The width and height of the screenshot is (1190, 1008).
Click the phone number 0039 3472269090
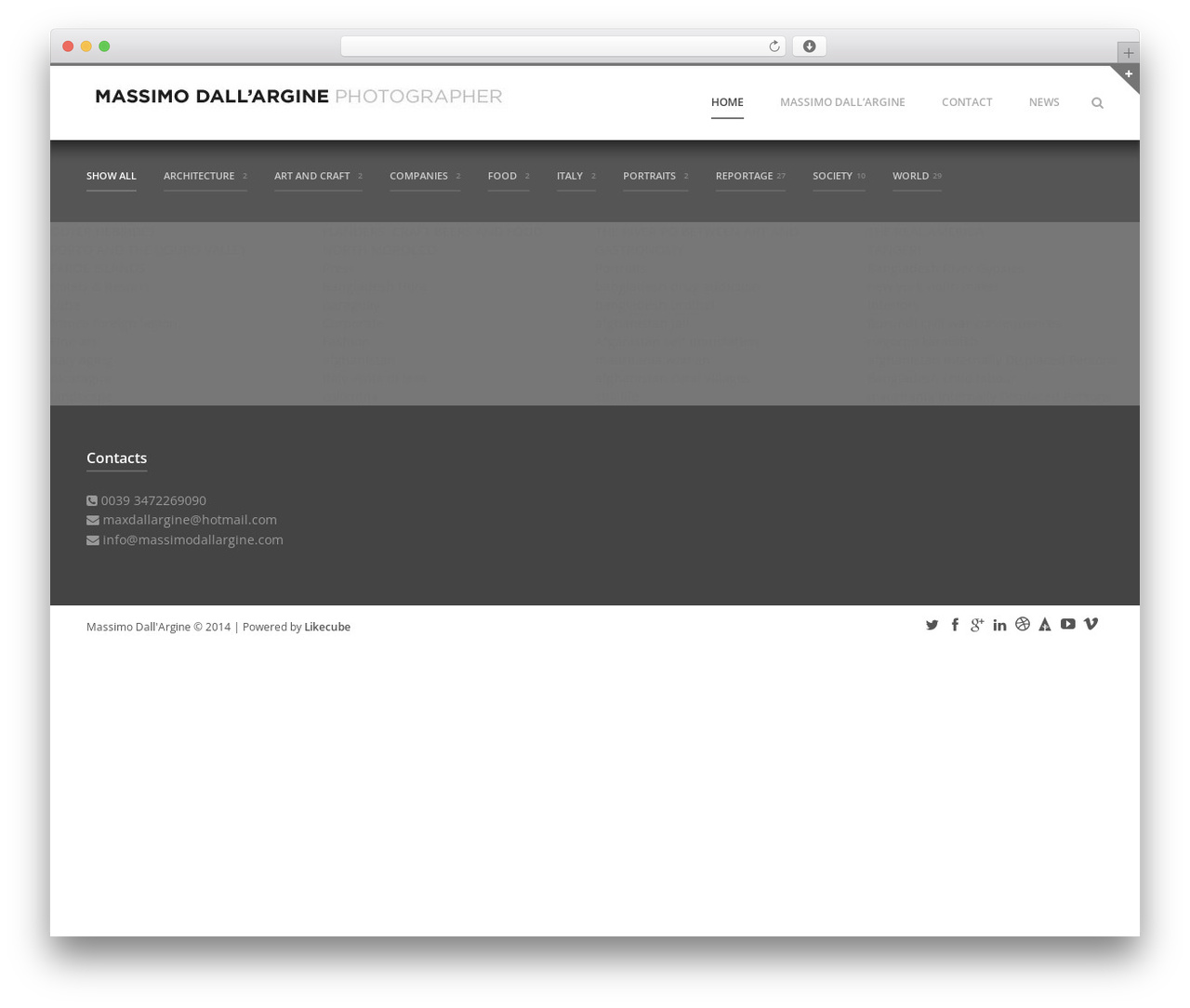[x=153, y=501]
